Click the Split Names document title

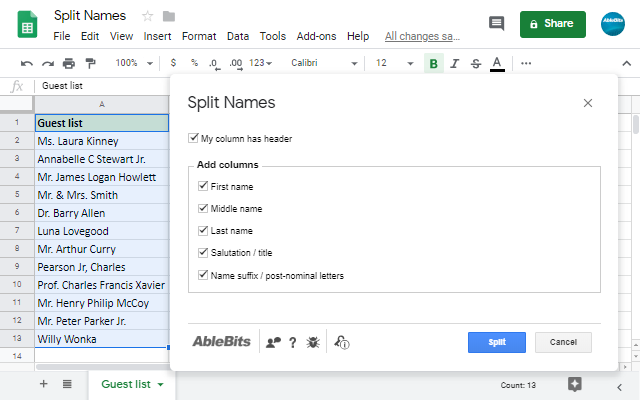pos(90,16)
